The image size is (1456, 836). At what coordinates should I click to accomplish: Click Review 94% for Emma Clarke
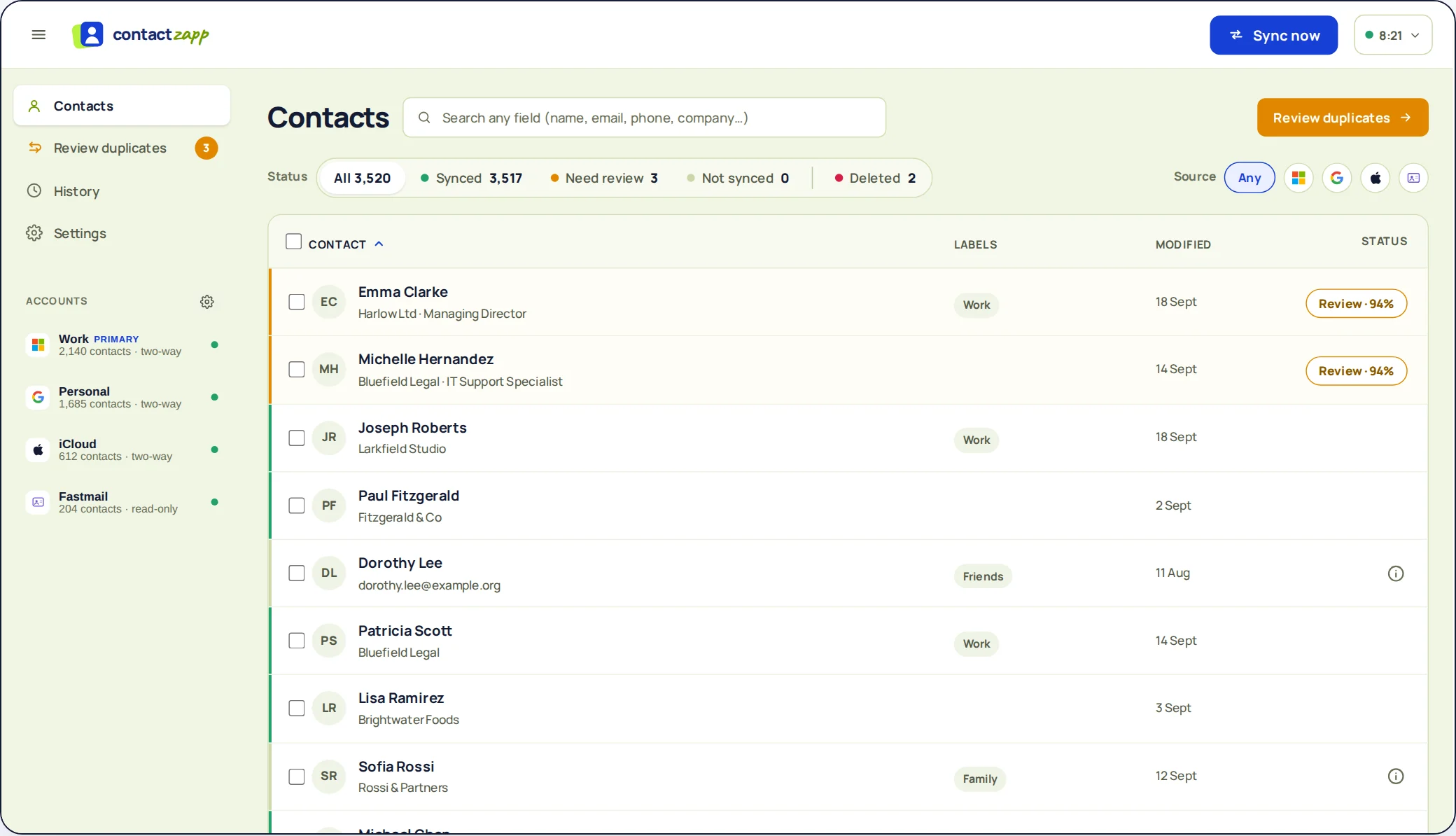[x=1356, y=303]
